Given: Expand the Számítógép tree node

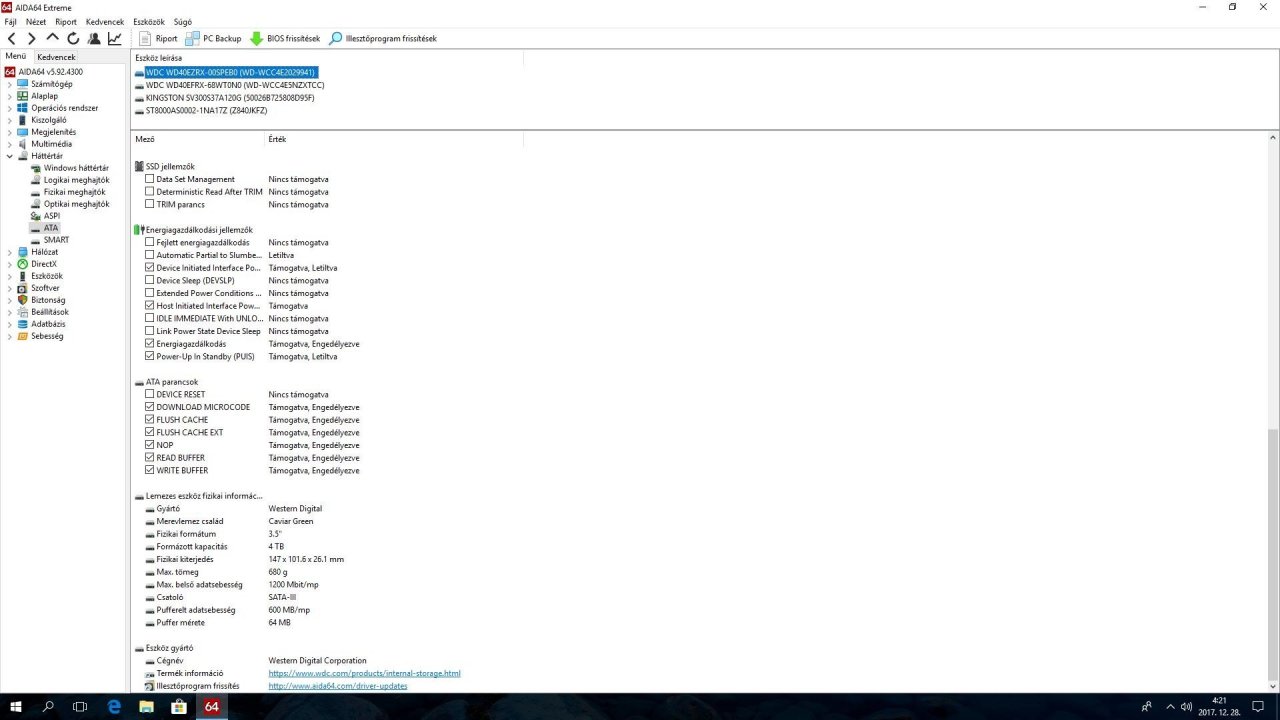Looking at the screenshot, I should (10, 84).
